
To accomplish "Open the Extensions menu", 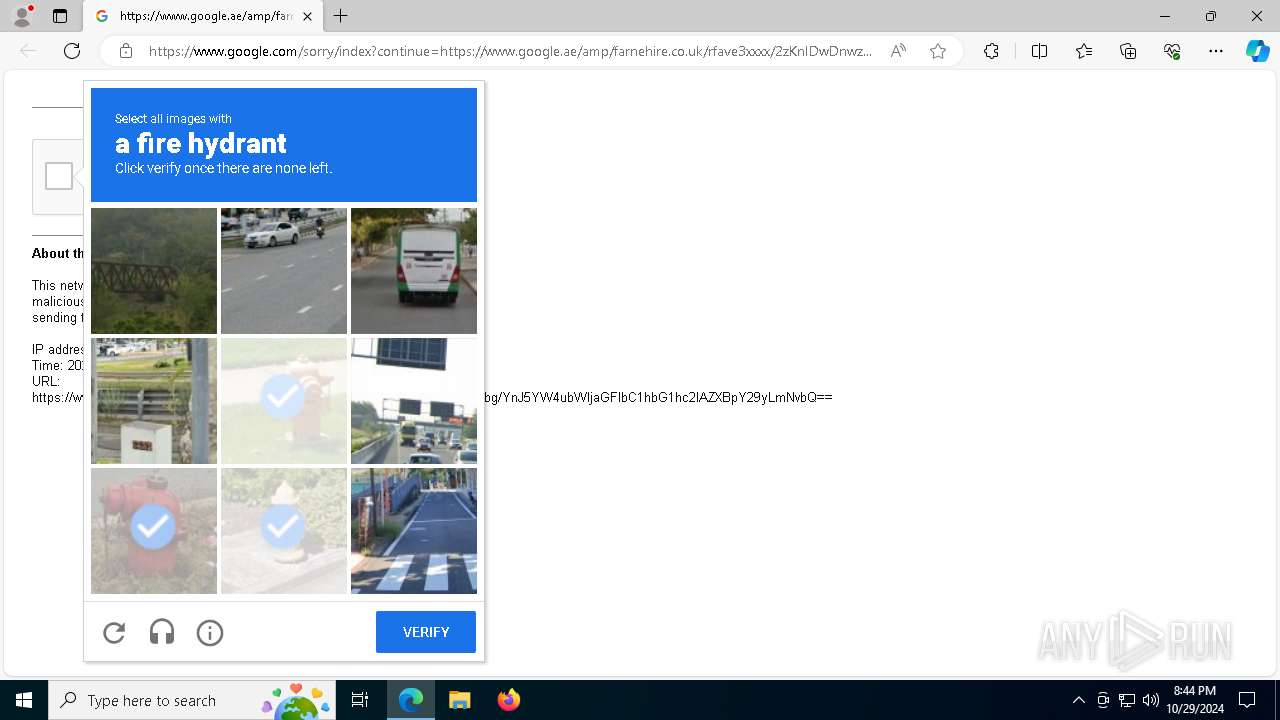I will coord(991,51).
